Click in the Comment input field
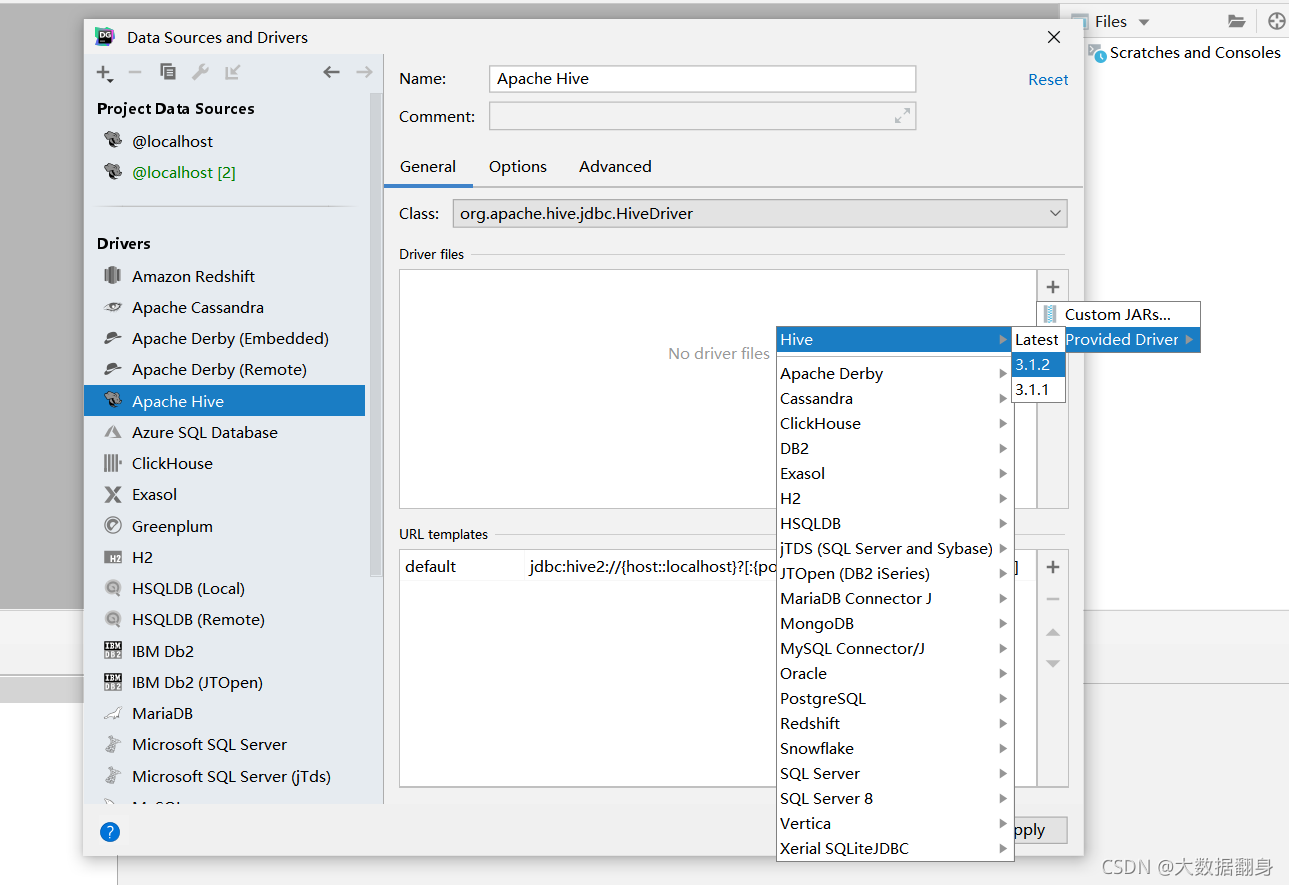 point(703,116)
